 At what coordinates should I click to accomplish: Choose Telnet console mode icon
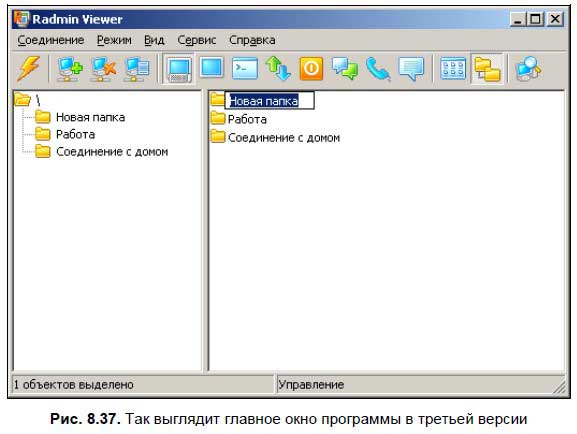tap(245, 68)
